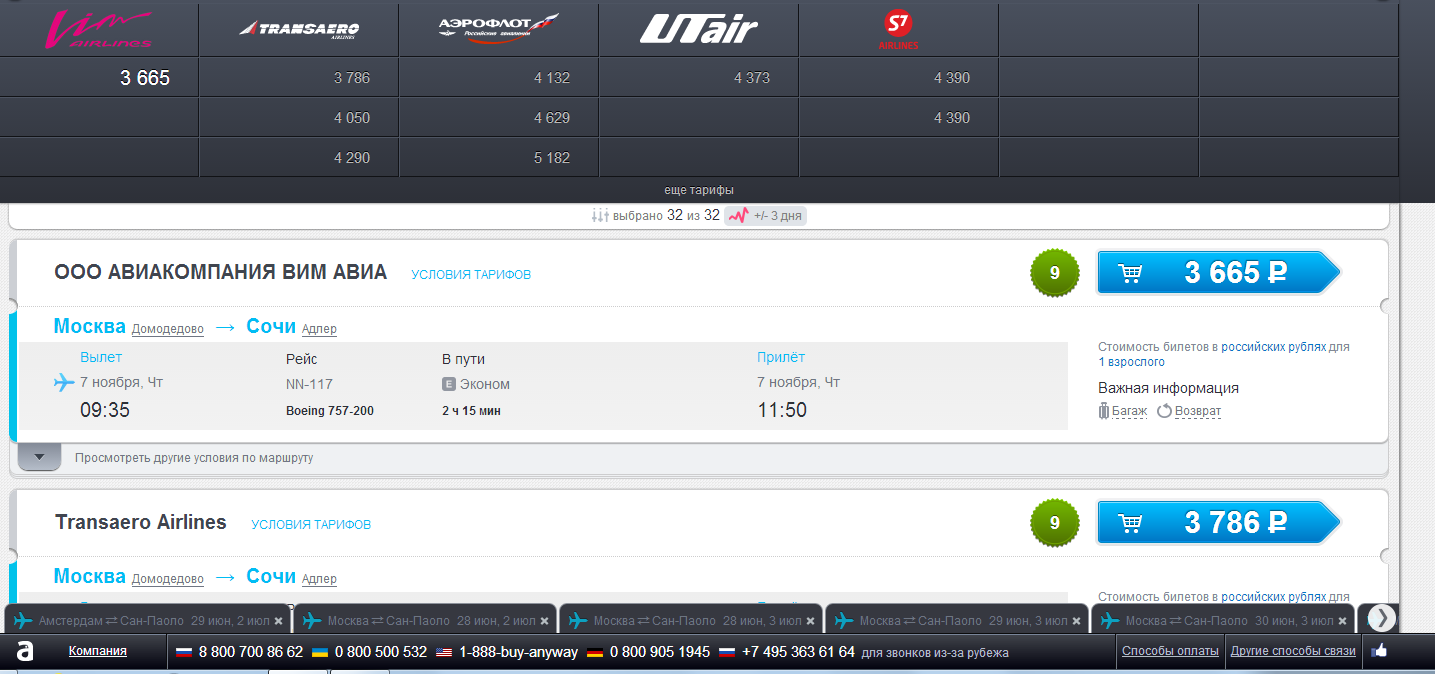Image resolution: width=1435 pixels, height=674 pixels.
Task: Click the Russian flag beside +7 495 363 61 64
Action: pyautogui.click(x=728, y=652)
